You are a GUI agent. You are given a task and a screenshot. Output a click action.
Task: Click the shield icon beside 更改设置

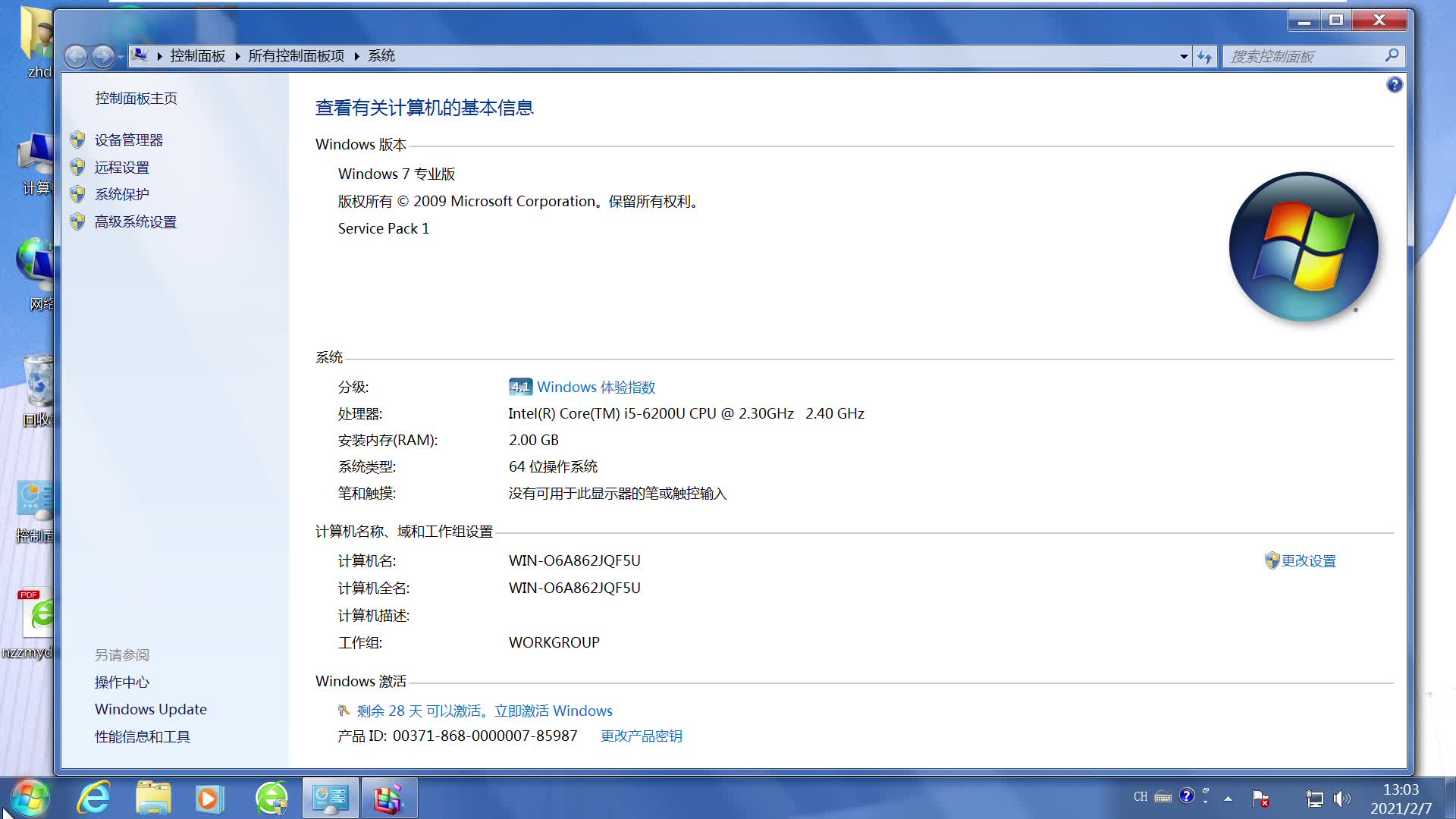tap(1272, 560)
